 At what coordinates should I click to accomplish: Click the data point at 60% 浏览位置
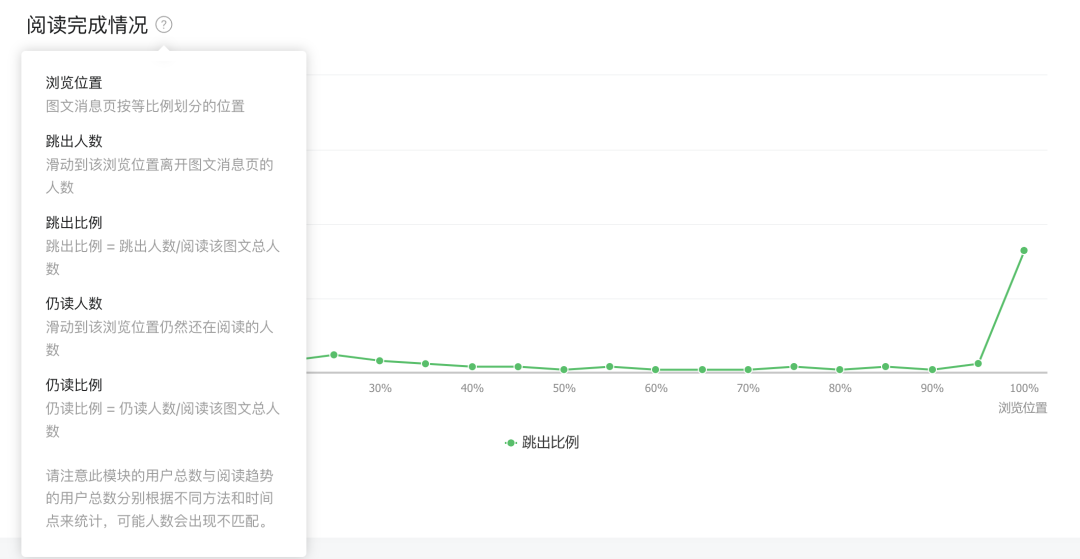(656, 370)
